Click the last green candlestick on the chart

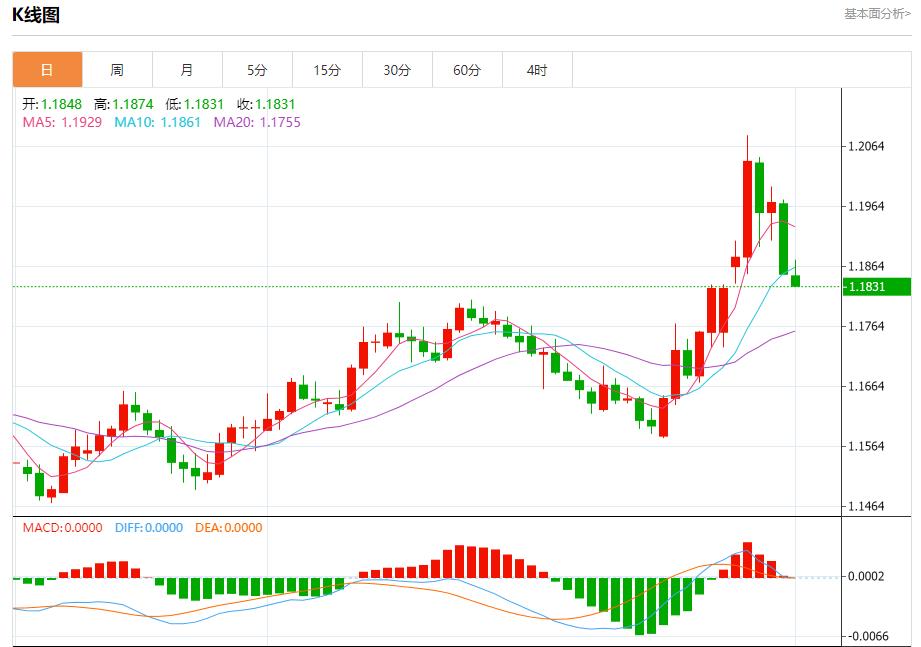[796, 281]
